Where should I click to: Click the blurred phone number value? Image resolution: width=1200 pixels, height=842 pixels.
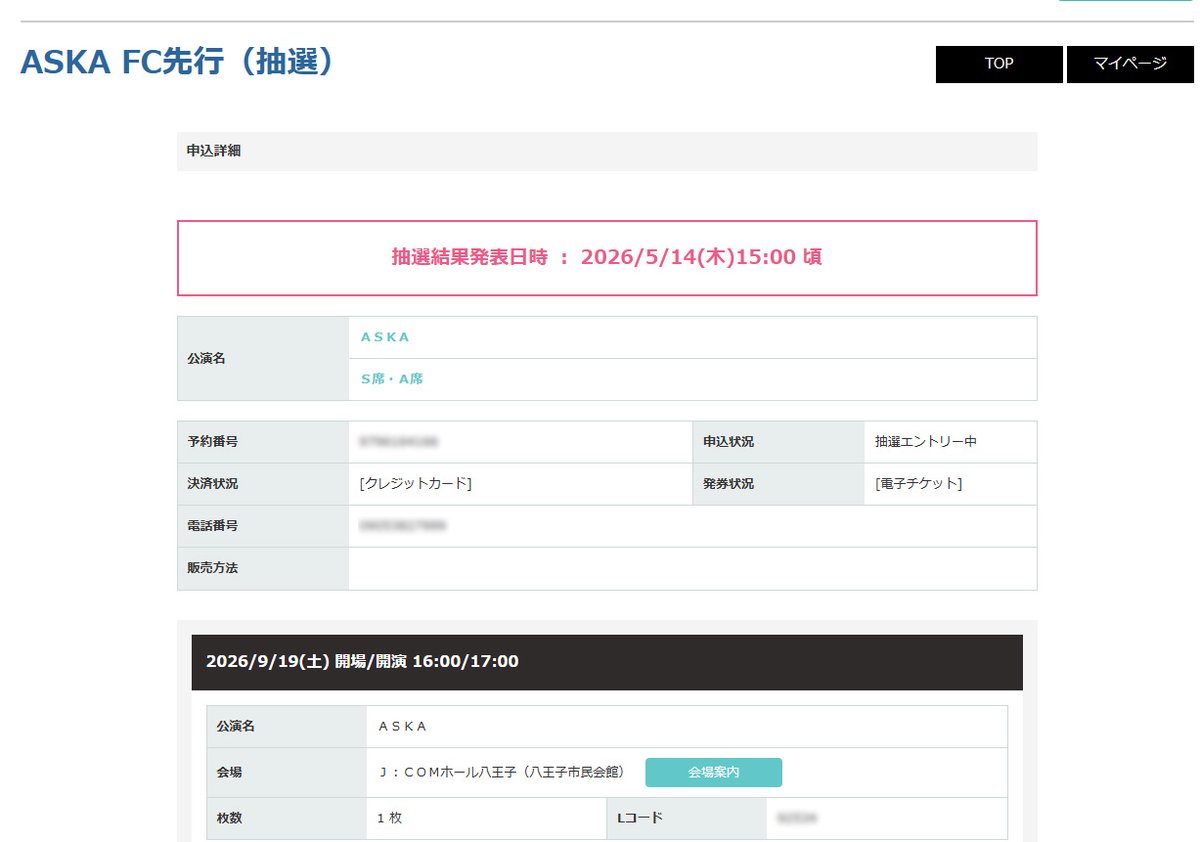[403, 525]
